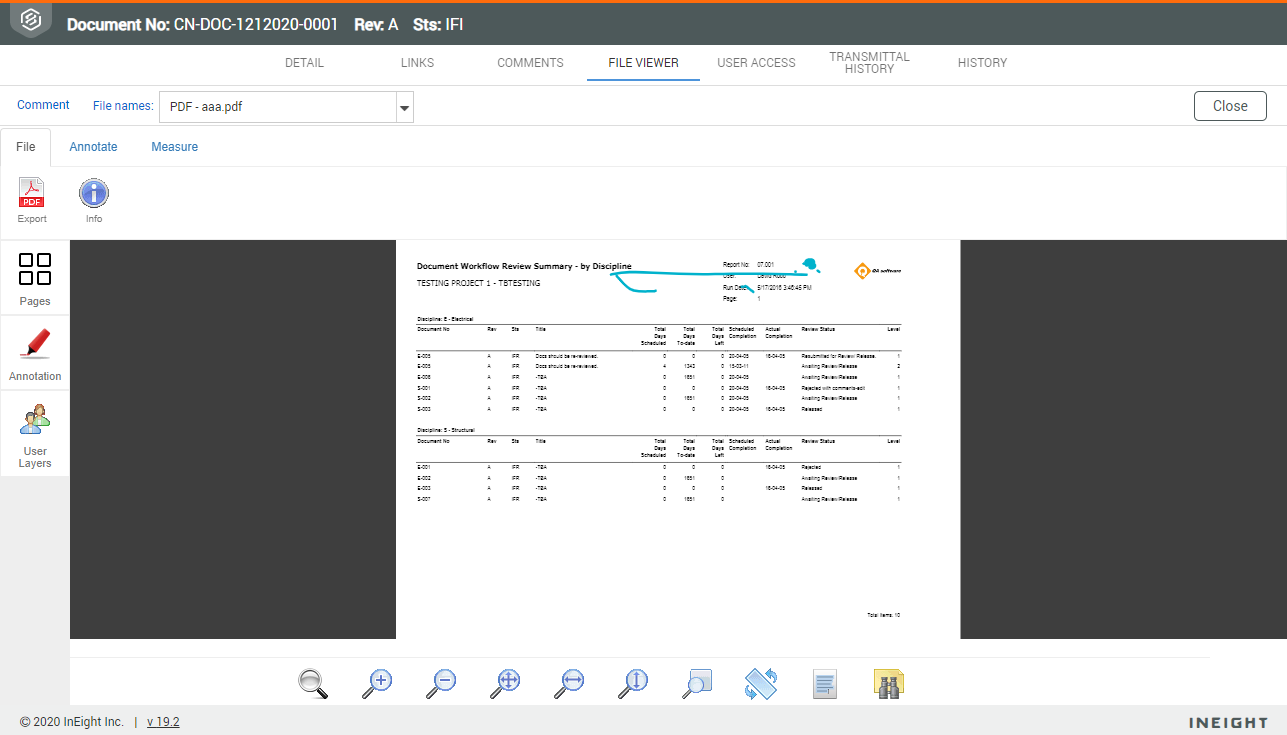Click the fit to width zoom icon
Image resolution: width=1287 pixels, height=735 pixels.
click(x=571, y=682)
